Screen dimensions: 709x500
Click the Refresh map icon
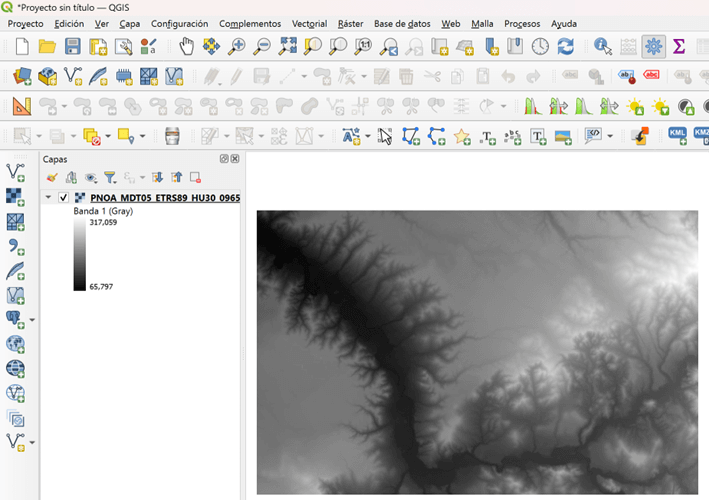click(565, 46)
